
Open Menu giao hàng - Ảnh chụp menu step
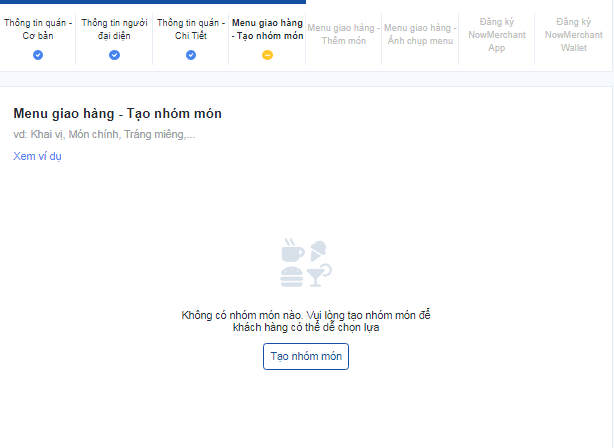point(420,34)
